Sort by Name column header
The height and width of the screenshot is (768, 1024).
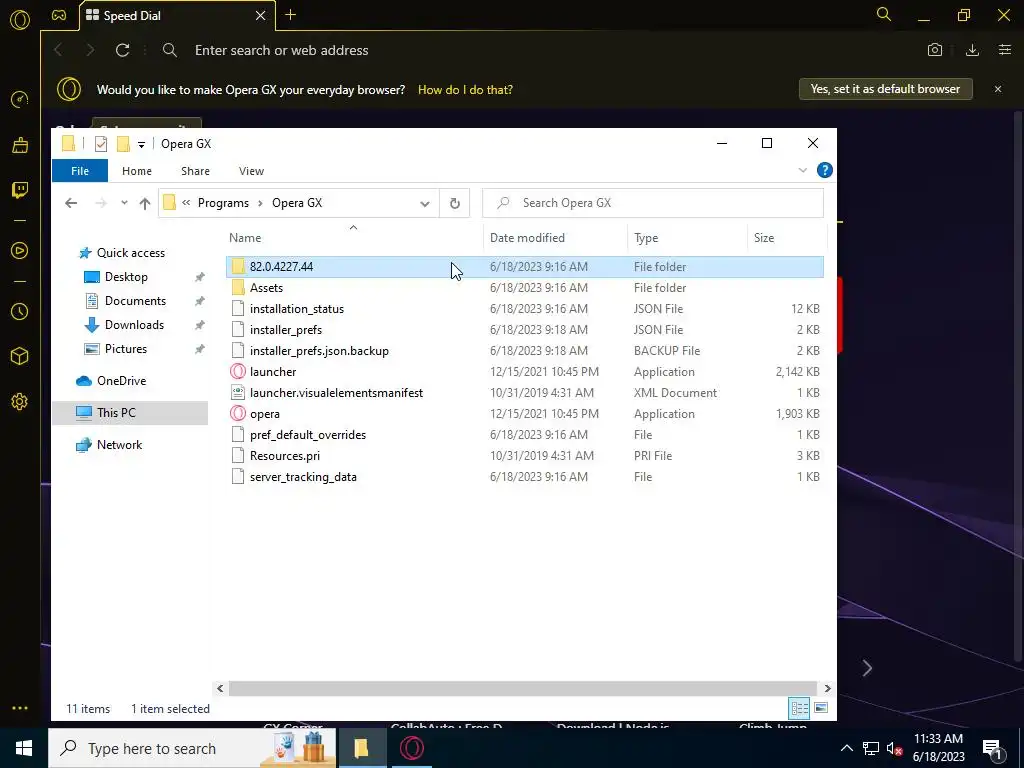[x=353, y=238]
